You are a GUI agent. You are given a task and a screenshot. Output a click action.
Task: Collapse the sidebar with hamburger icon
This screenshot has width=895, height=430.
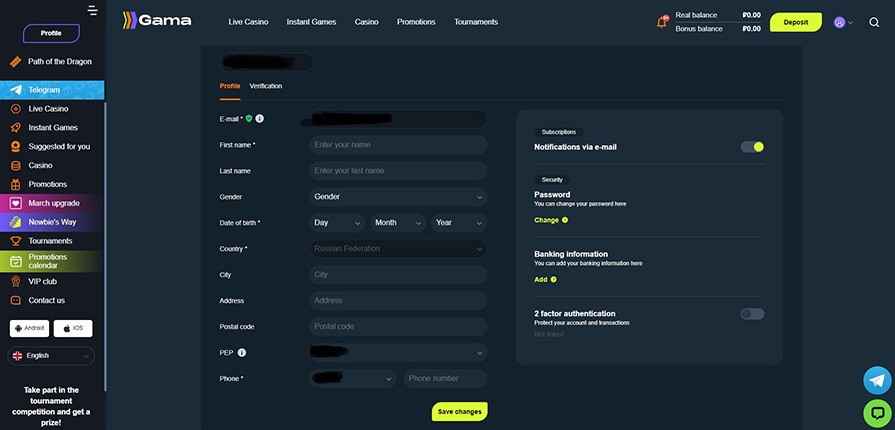pyautogui.click(x=93, y=11)
